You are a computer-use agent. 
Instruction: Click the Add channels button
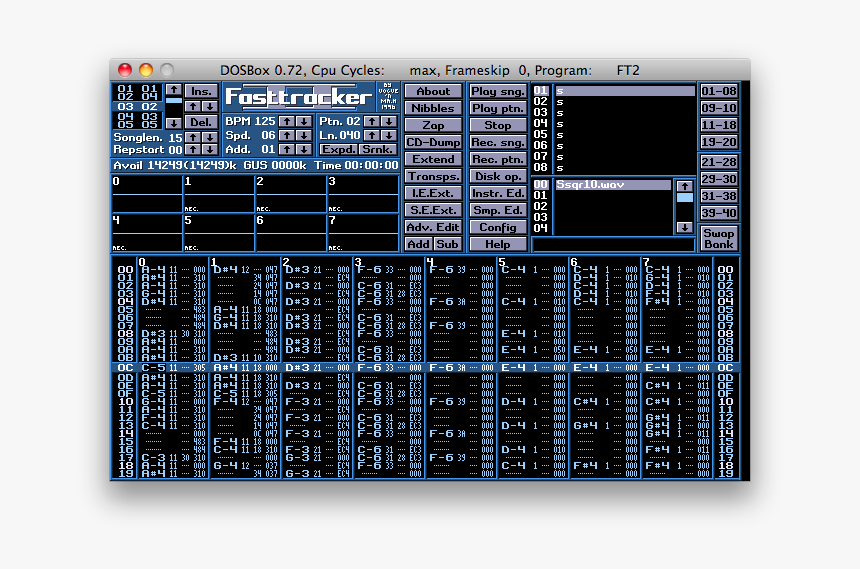click(x=418, y=244)
